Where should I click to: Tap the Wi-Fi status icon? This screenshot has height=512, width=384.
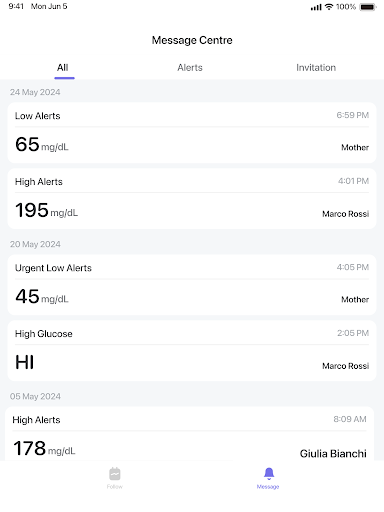click(x=329, y=7)
